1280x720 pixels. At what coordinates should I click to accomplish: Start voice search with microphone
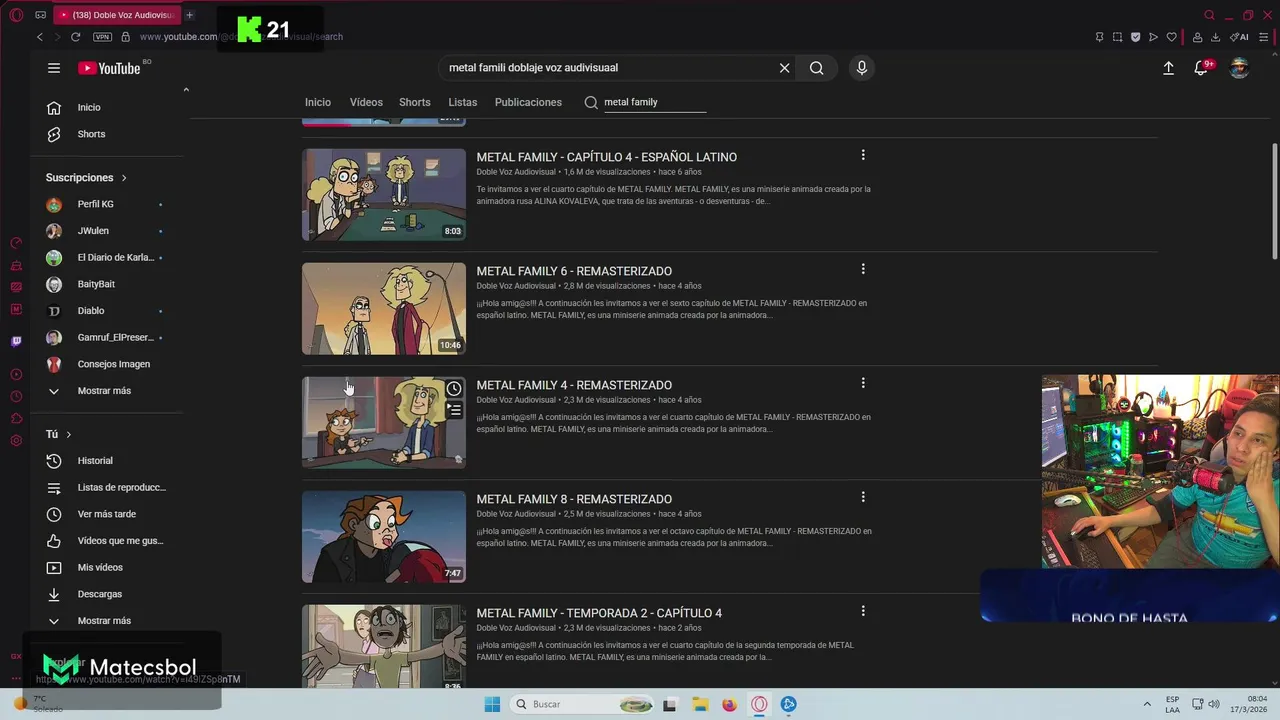tap(862, 68)
